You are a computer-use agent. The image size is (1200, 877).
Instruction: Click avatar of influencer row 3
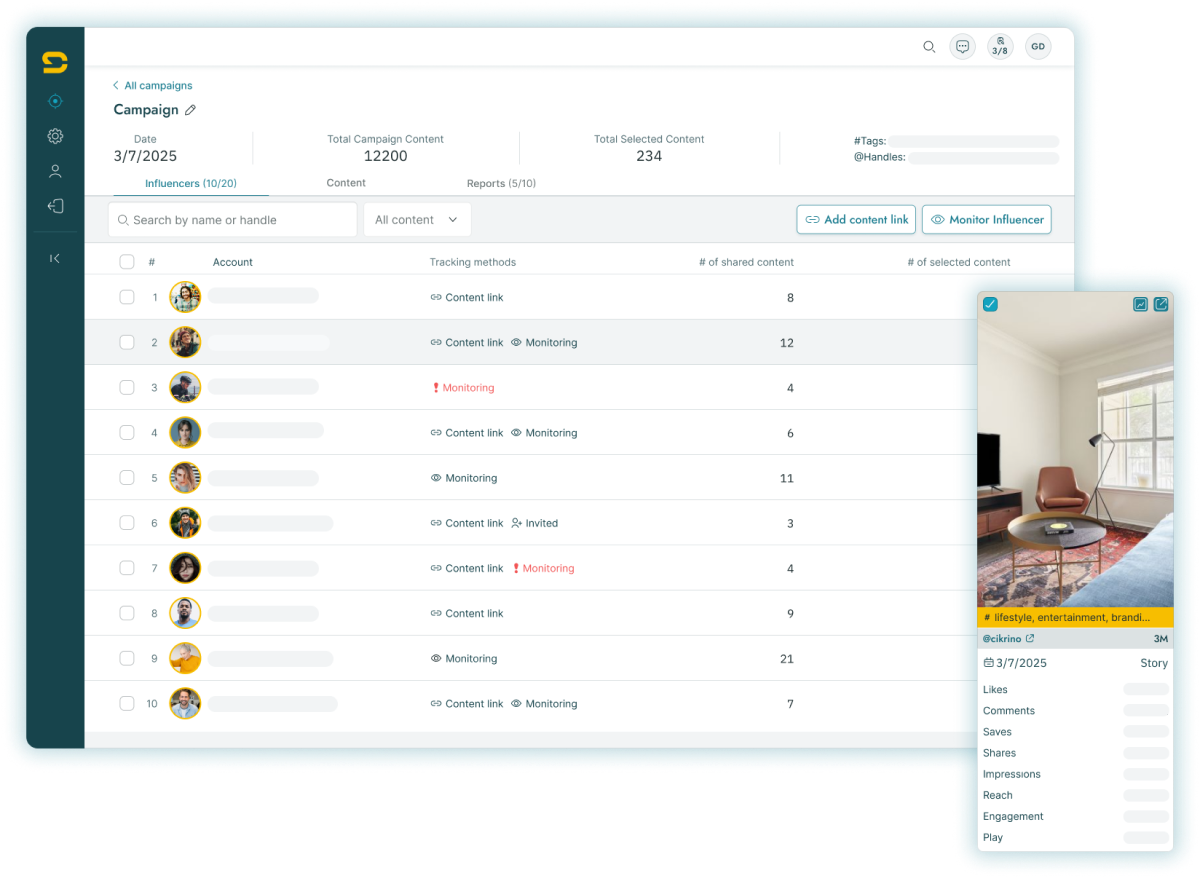click(185, 387)
